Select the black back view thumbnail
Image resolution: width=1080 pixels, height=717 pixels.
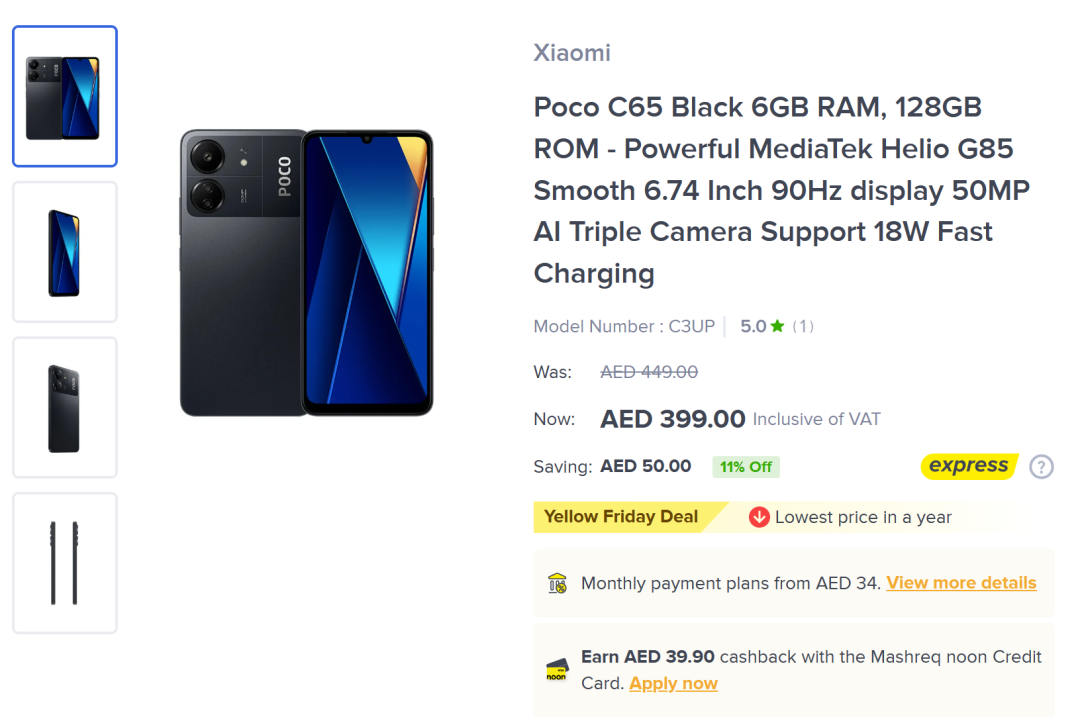[x=65, y=408]
